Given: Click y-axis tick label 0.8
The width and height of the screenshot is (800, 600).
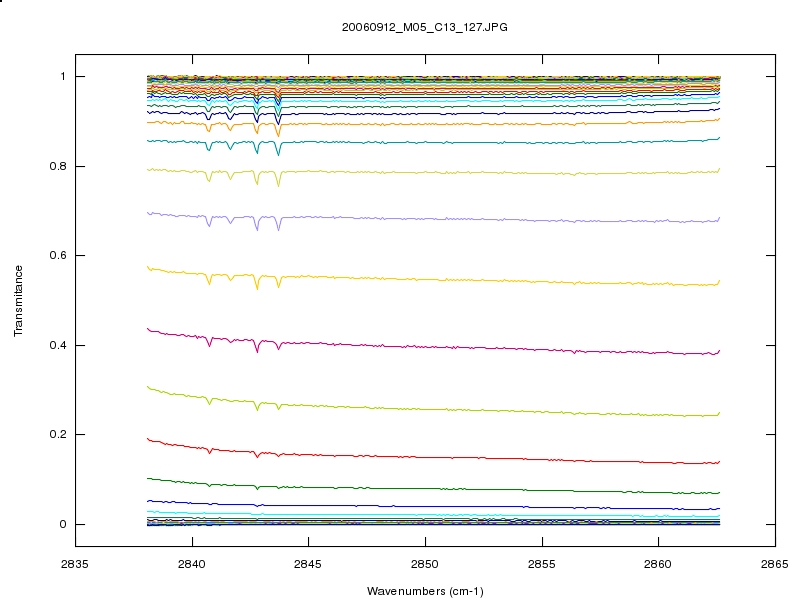Looking at the screenshot, I should [58, 166].
